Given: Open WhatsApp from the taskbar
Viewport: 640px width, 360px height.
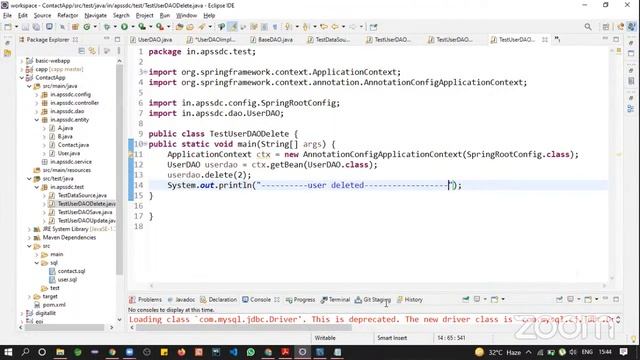Looking at the screenshot, I should [251, 352].
